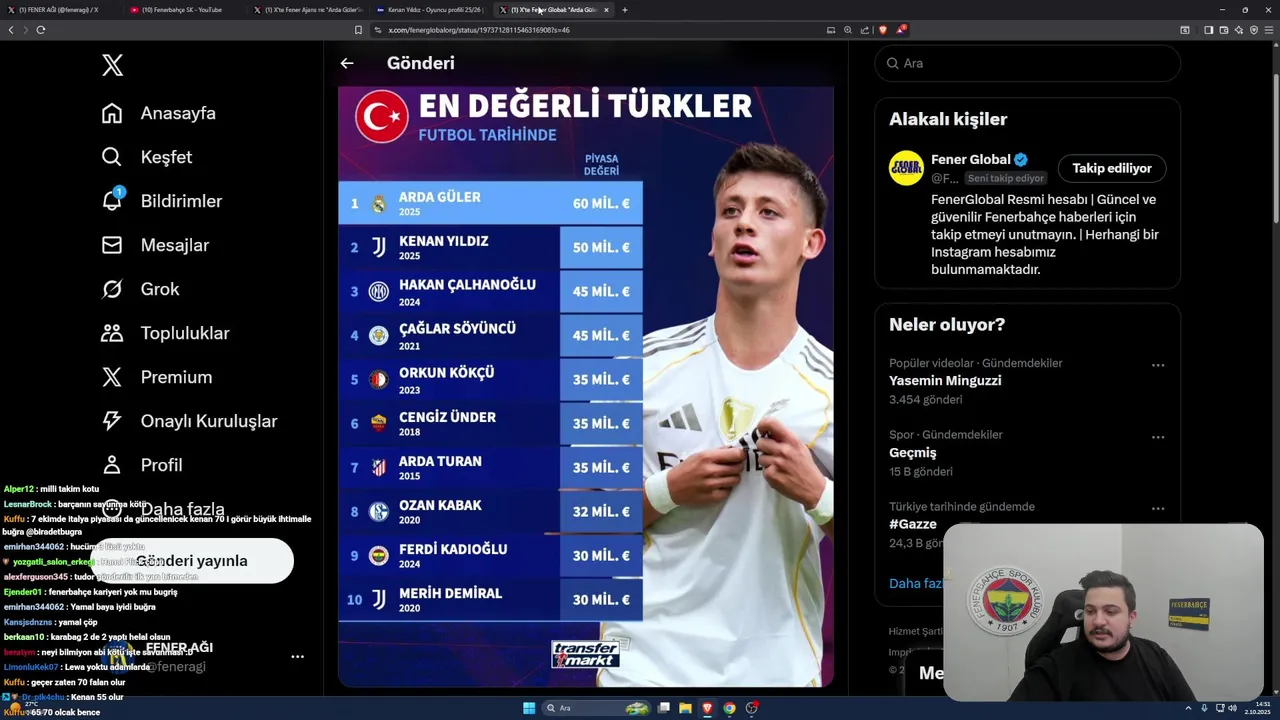Open a new browser tab
The width and height of the screenshot is (1280, 720).
[x=625, y=10]
